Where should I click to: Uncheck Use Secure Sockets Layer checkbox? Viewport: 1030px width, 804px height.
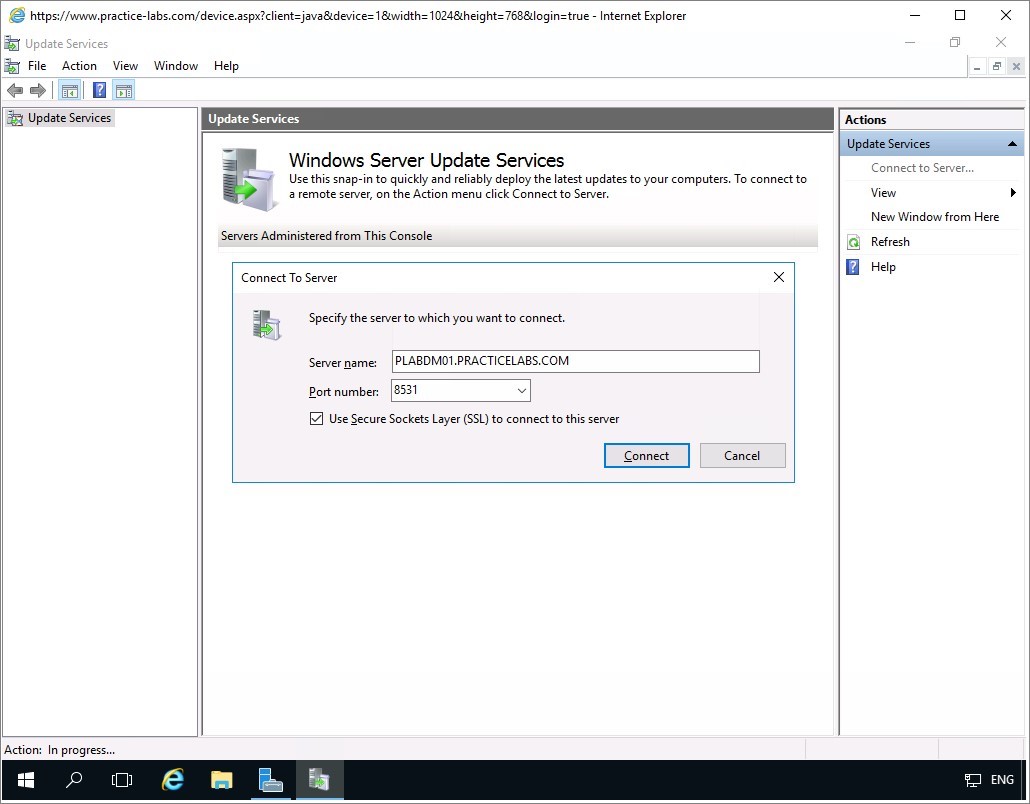point(317,419)
